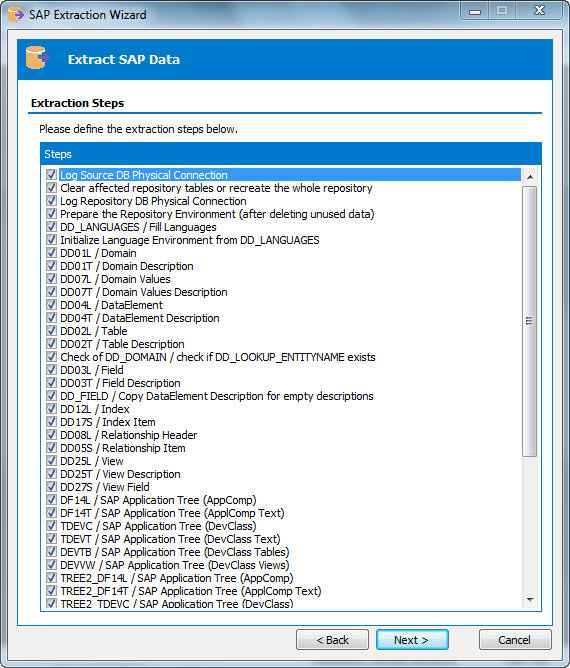Close the SAP Extraction Wizard window
570x668 pixels.
pos(539,11)
